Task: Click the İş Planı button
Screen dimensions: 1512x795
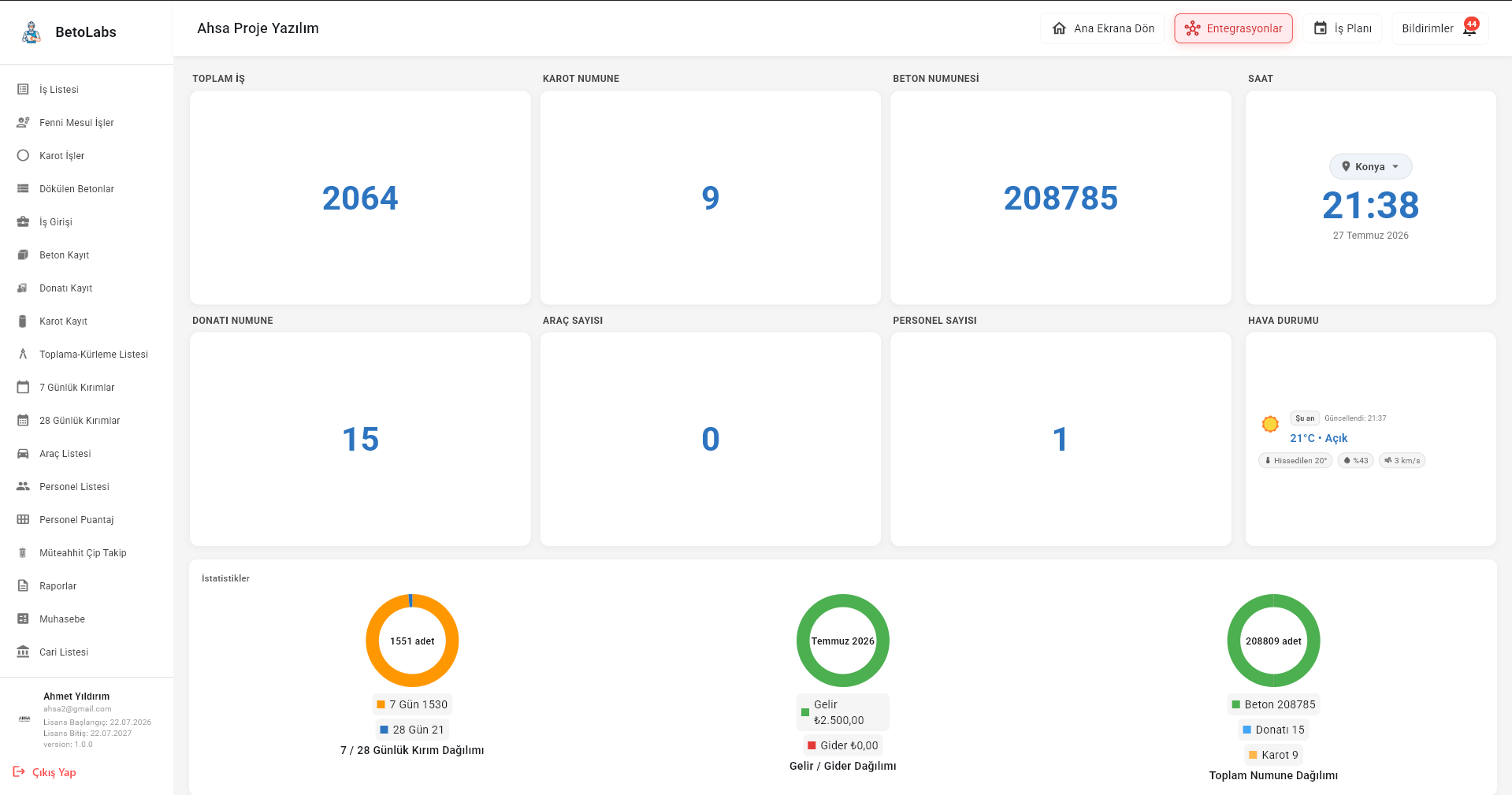Action: pyautogui.click(x=1342, y=28)
